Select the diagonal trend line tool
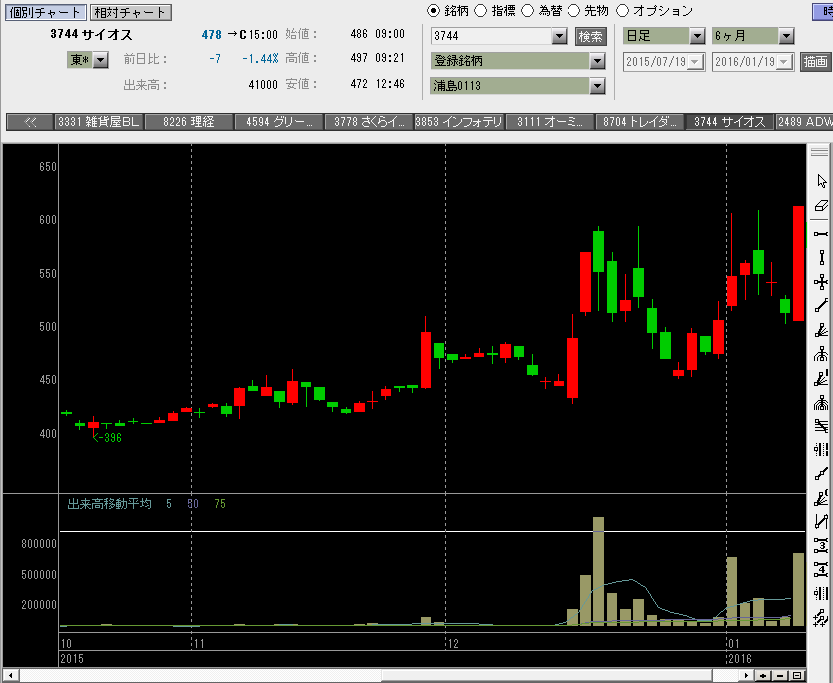The height and width of the screenshot is (683, 833). point(821,306)
